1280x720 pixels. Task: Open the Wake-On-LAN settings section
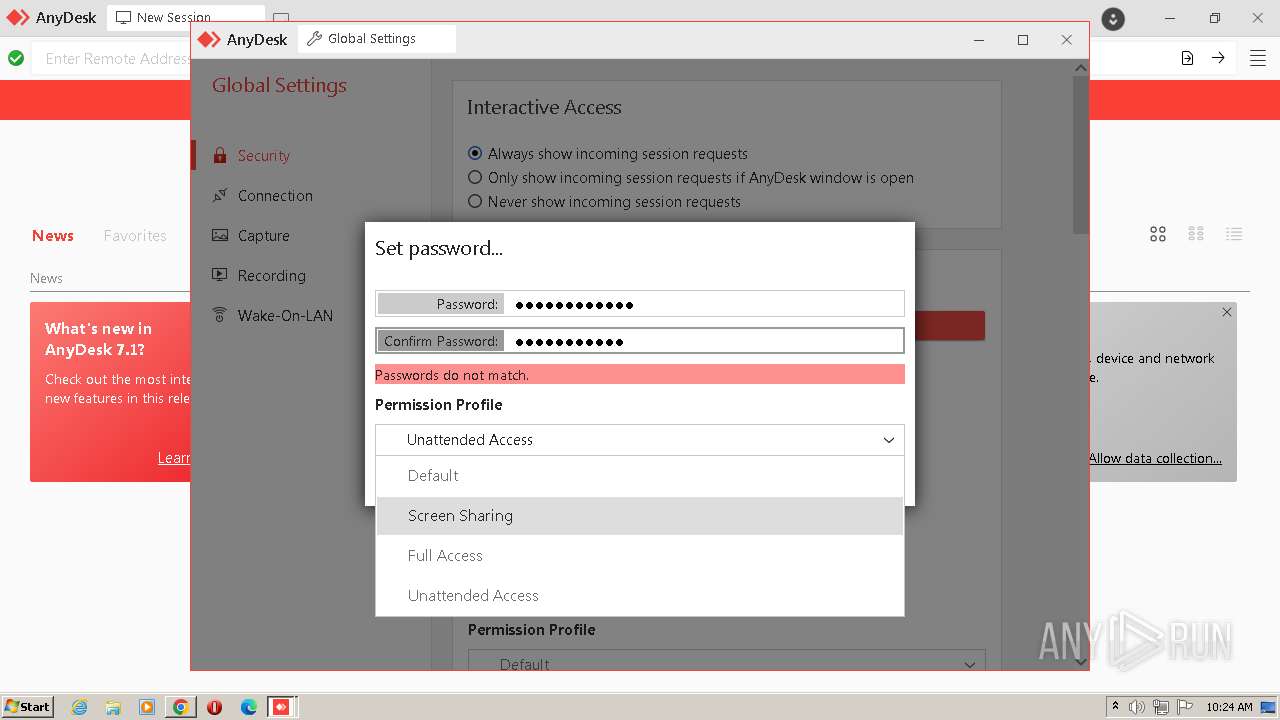coord(285,316)
